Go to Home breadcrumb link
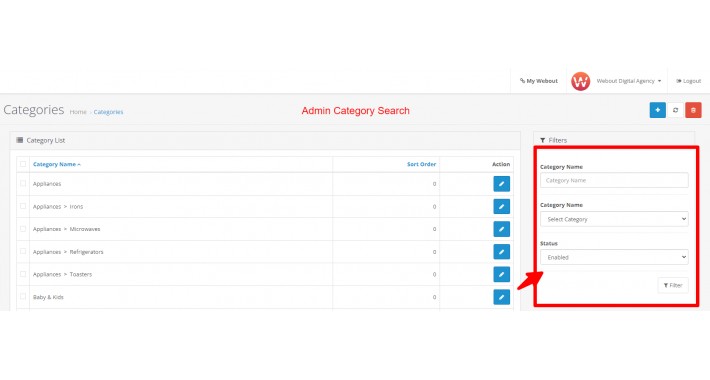 [78, 112]
